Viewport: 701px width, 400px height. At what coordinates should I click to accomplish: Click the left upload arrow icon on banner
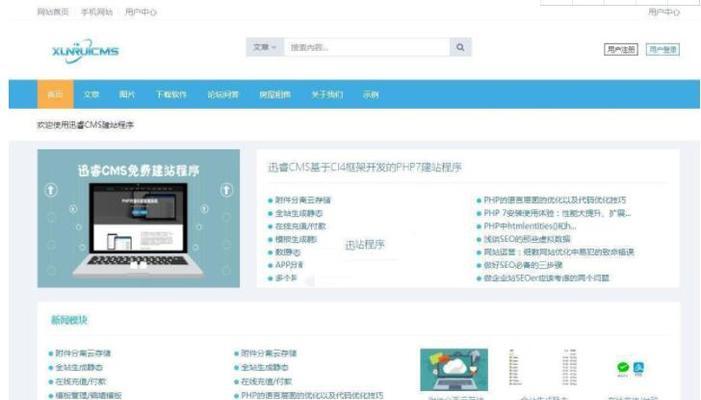[51, 190]
